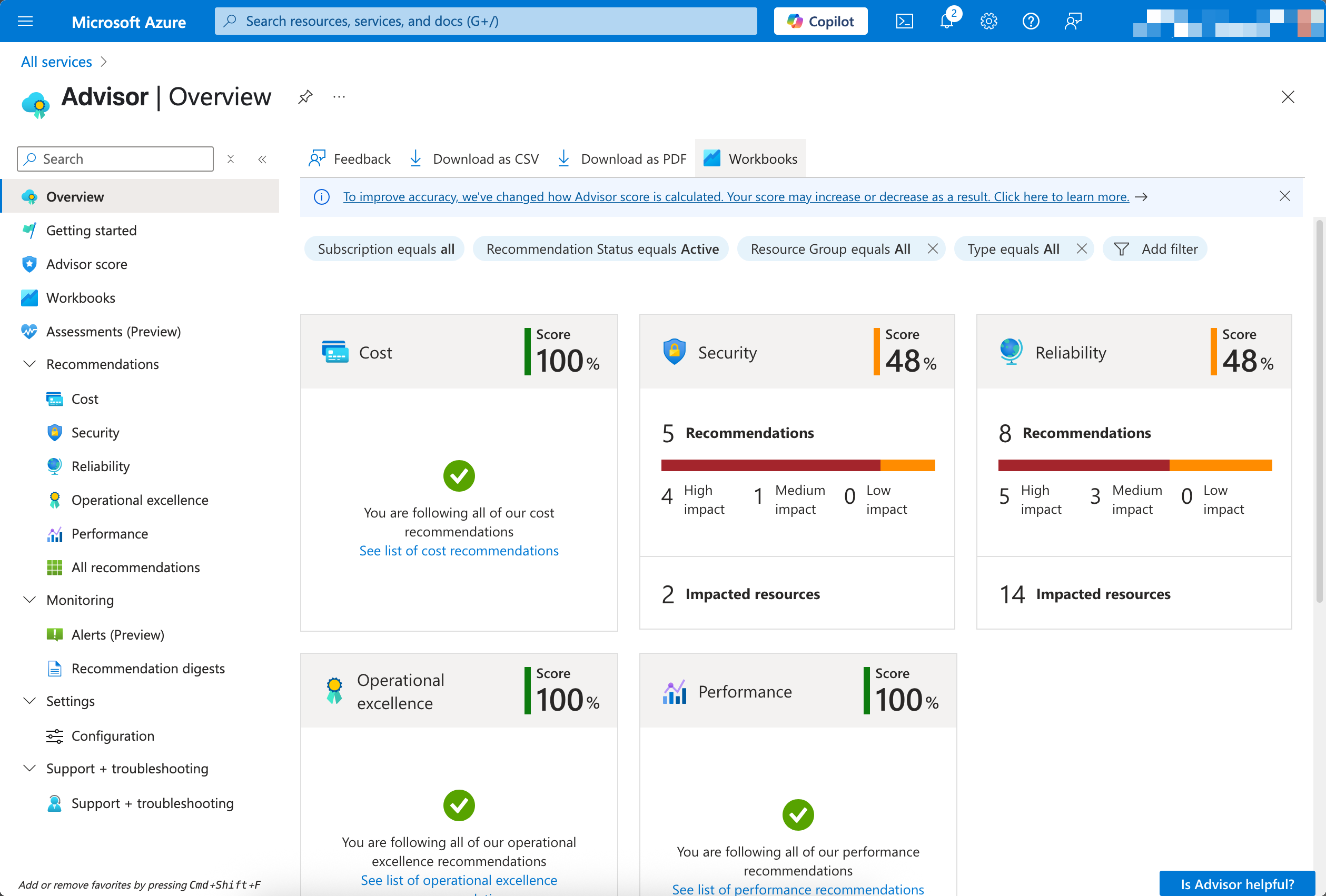This screenshot has width=1326, height=896.
Task: Open Workbooks from the sidebar
Action: (x=81, y=297)
